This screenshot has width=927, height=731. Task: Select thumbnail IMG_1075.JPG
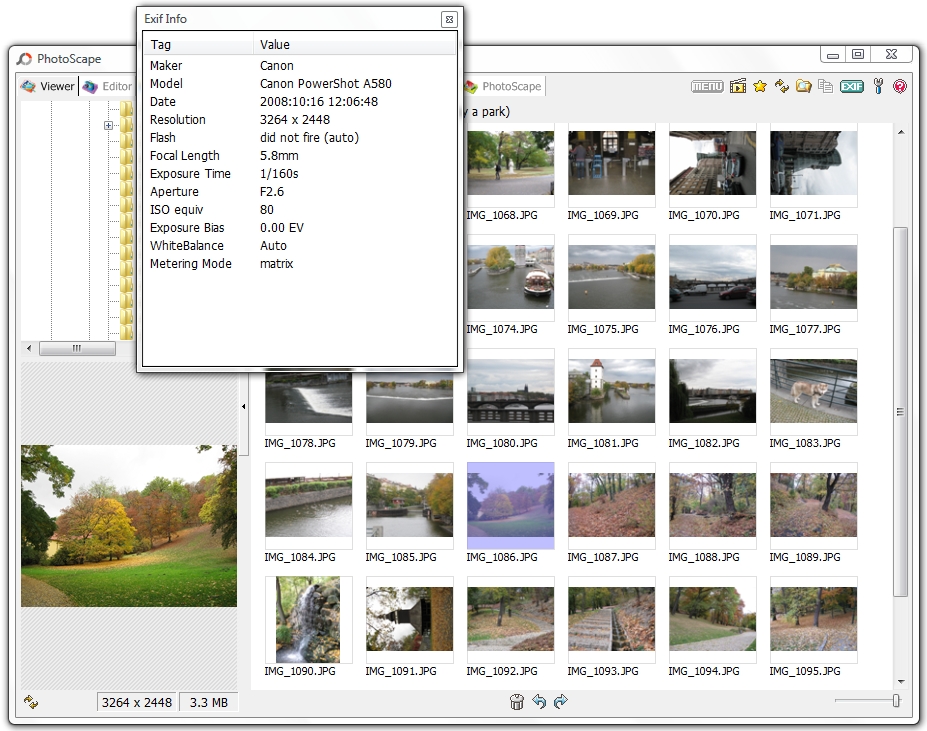click(x=611, y=277)
